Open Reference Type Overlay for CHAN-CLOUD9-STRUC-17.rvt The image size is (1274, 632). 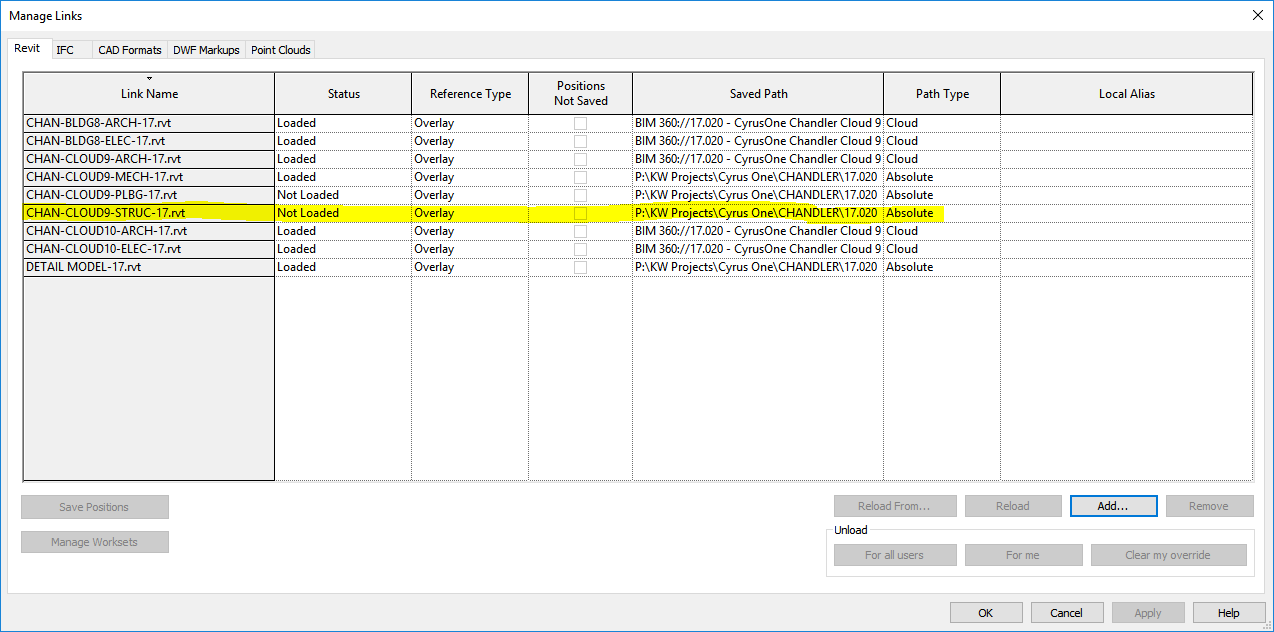coord(470,213)
